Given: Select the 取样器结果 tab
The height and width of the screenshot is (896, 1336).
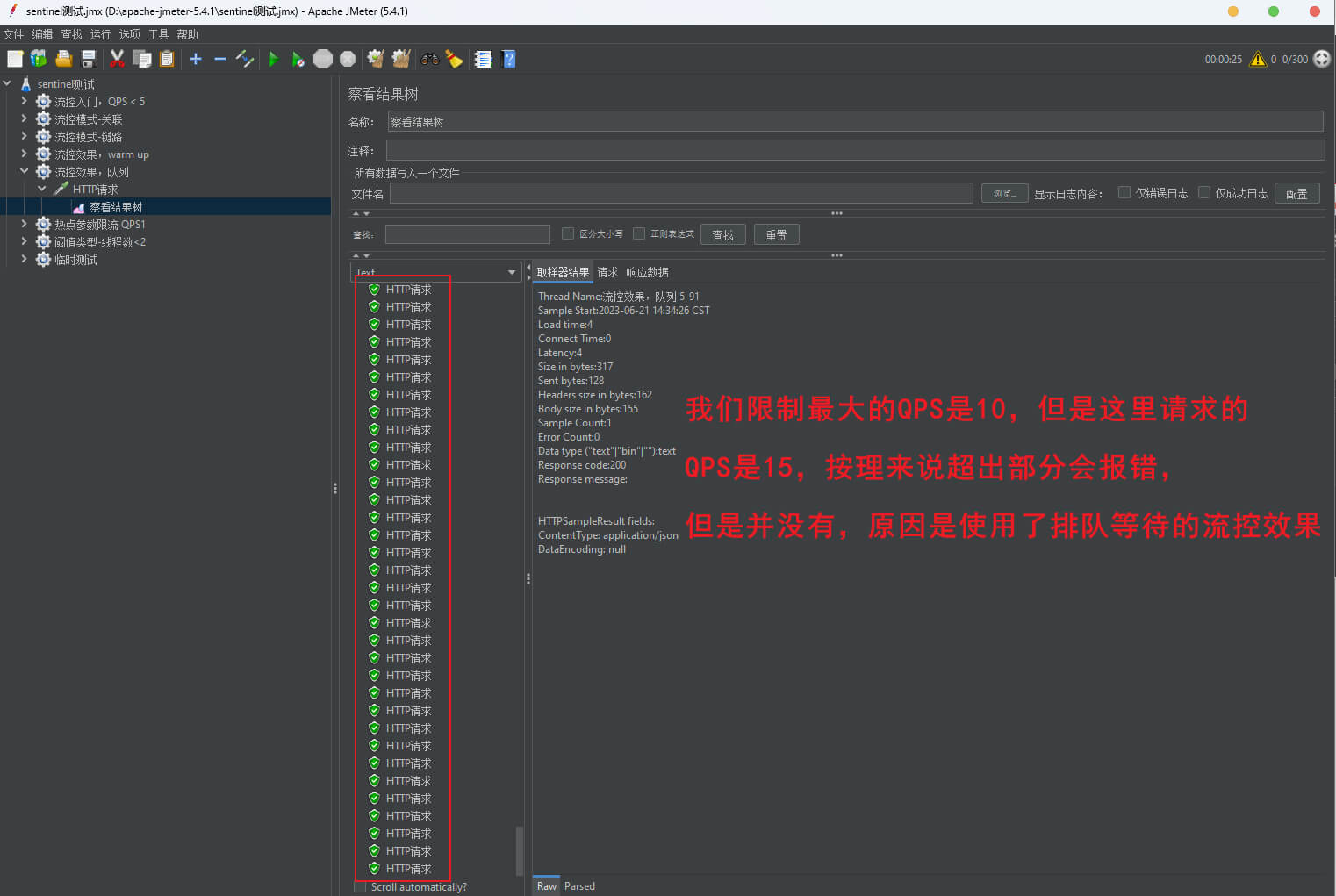Looking at the screenshot, I should 563,272.
